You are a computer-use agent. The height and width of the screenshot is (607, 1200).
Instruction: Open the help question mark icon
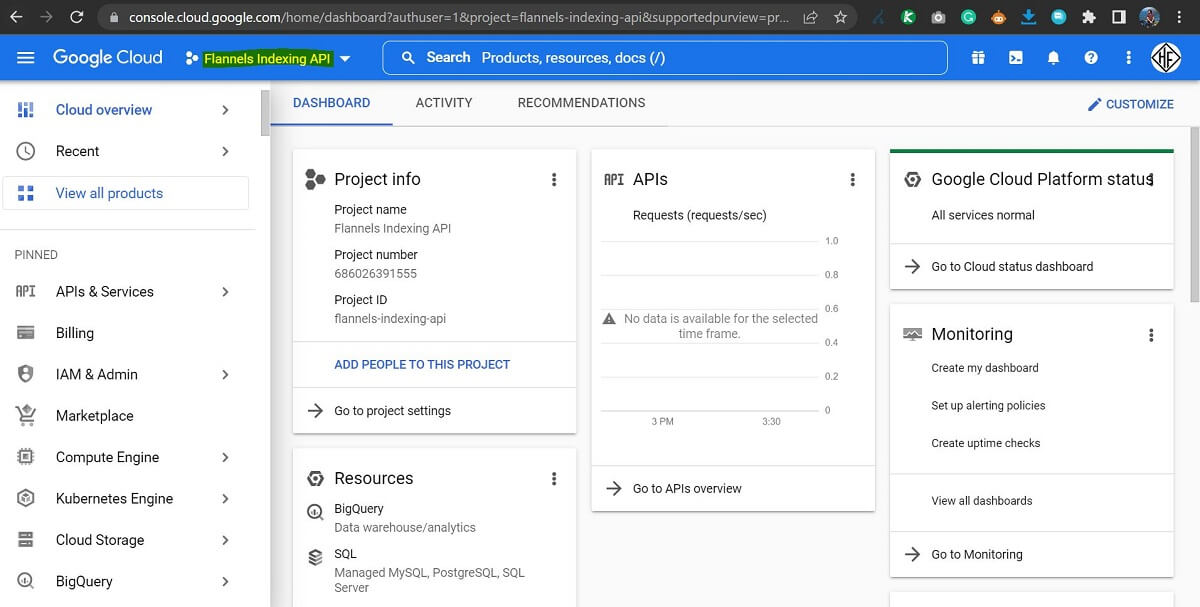point(1091,58)
